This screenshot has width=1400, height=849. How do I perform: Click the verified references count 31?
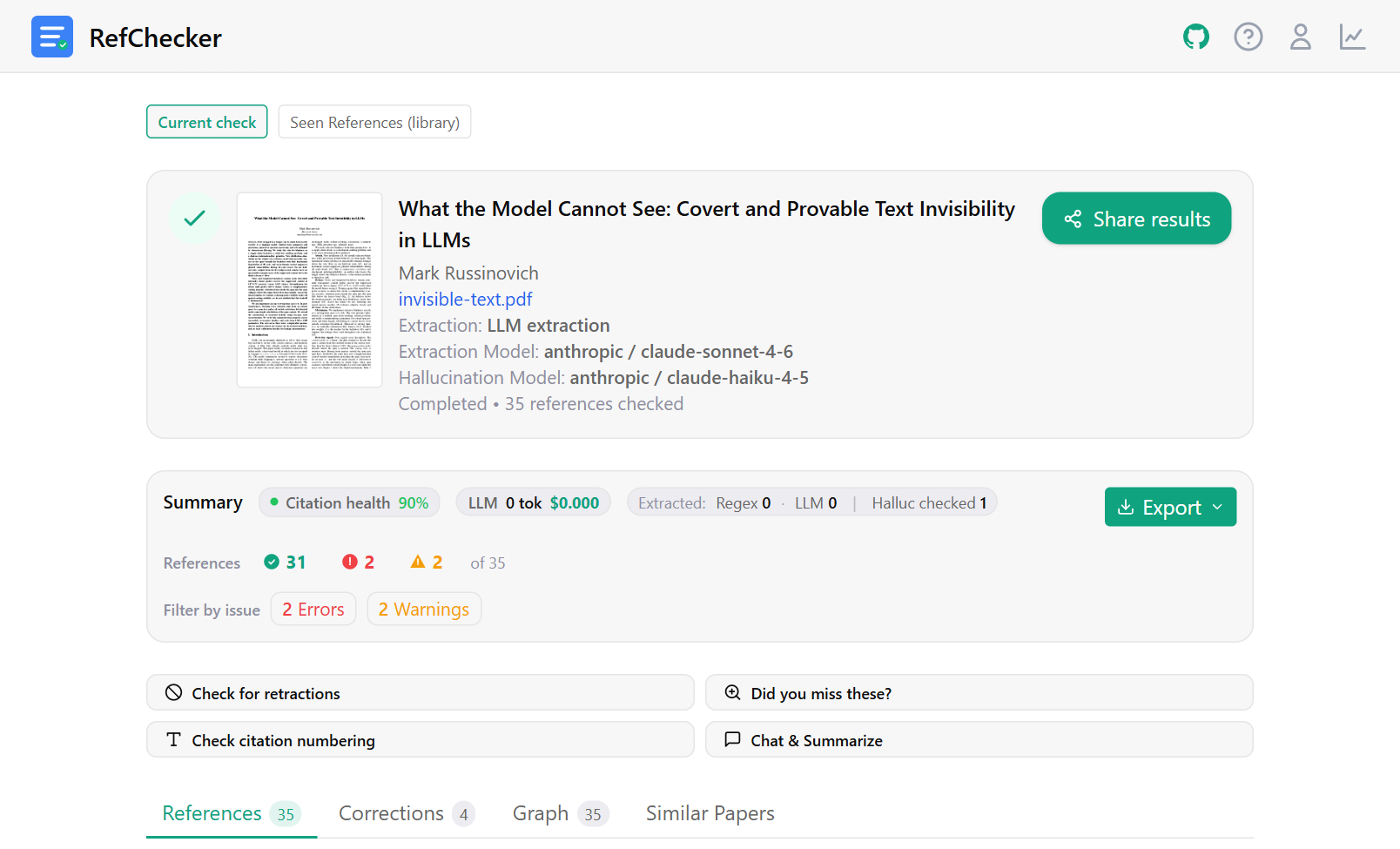click(x=286, y=563)
